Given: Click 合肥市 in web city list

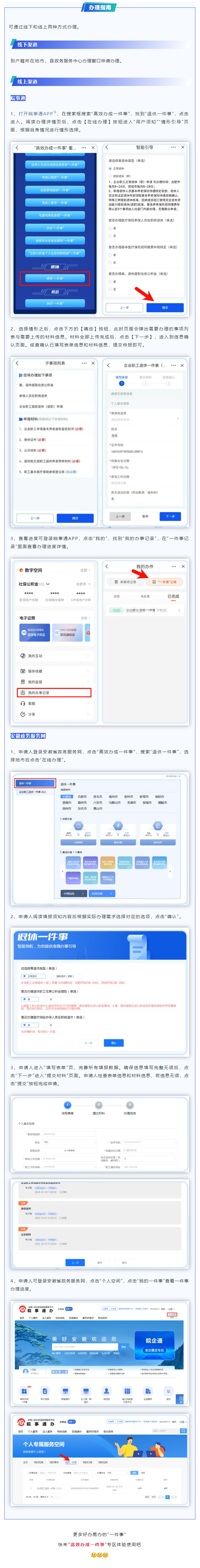Looking at the screenshot, I should click(82, 796).
